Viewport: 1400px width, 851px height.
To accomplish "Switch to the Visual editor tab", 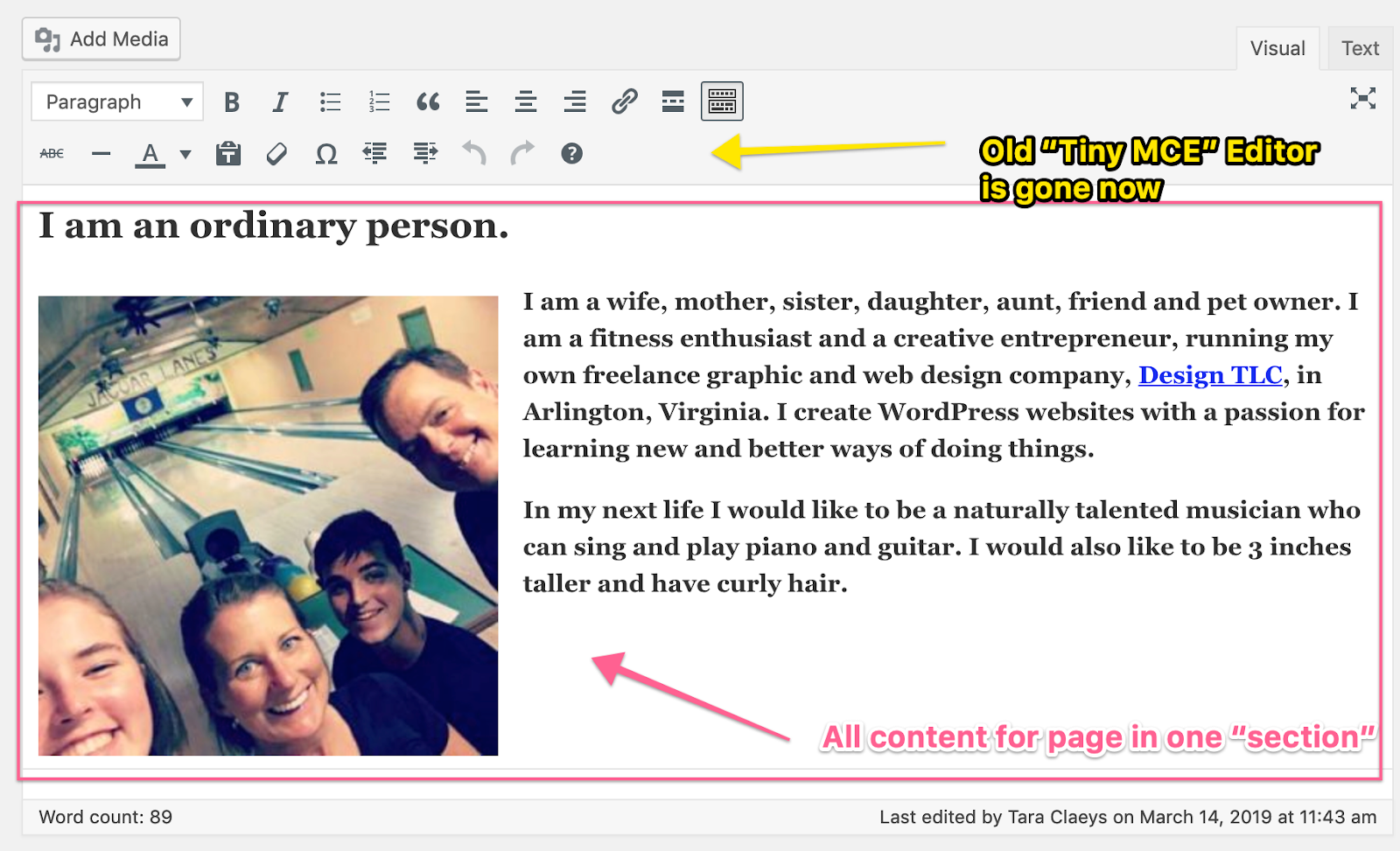I will [1277, 49].
